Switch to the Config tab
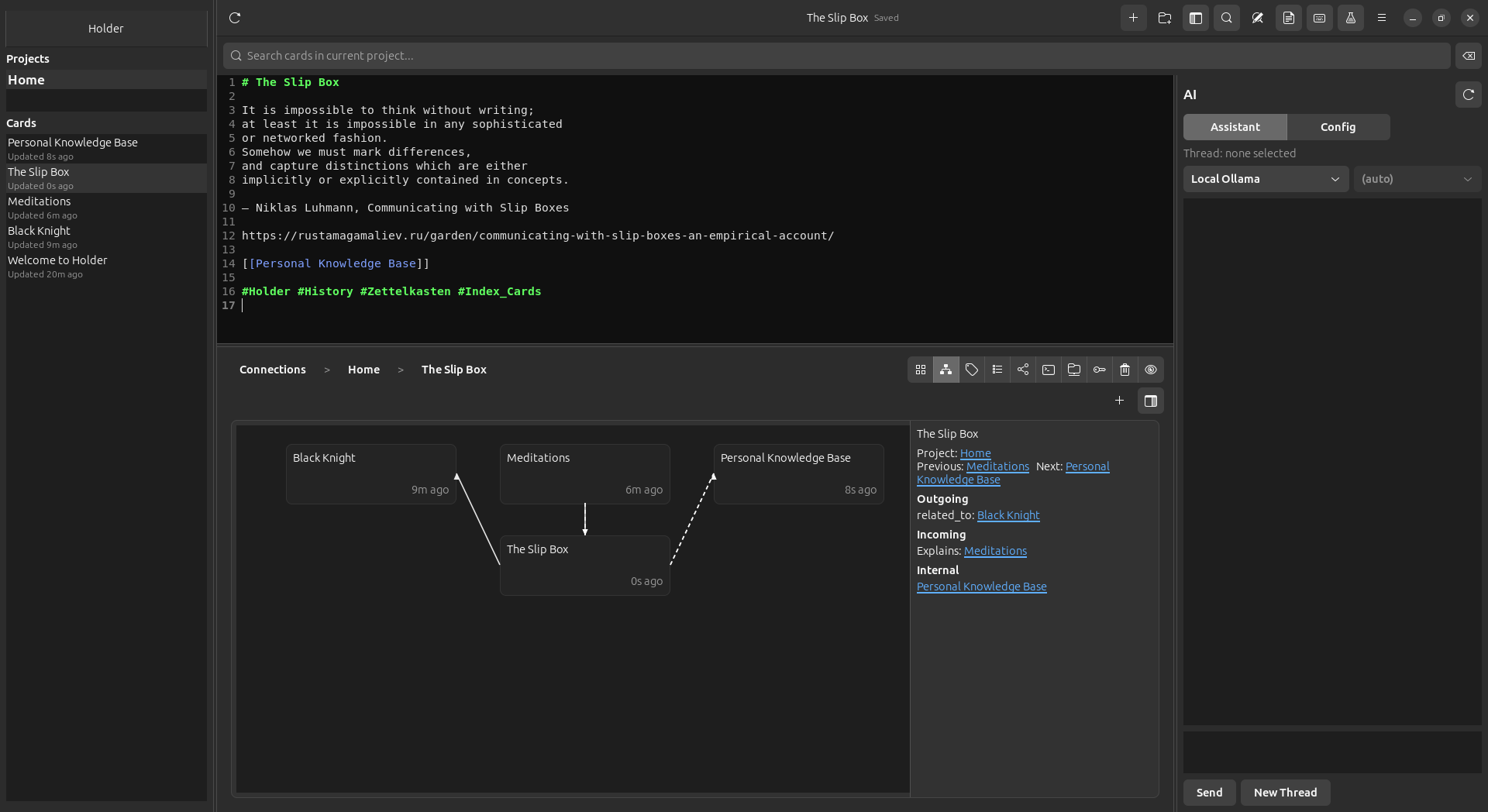Viewport: 1488px width, 812px height. click(1338, 127)
